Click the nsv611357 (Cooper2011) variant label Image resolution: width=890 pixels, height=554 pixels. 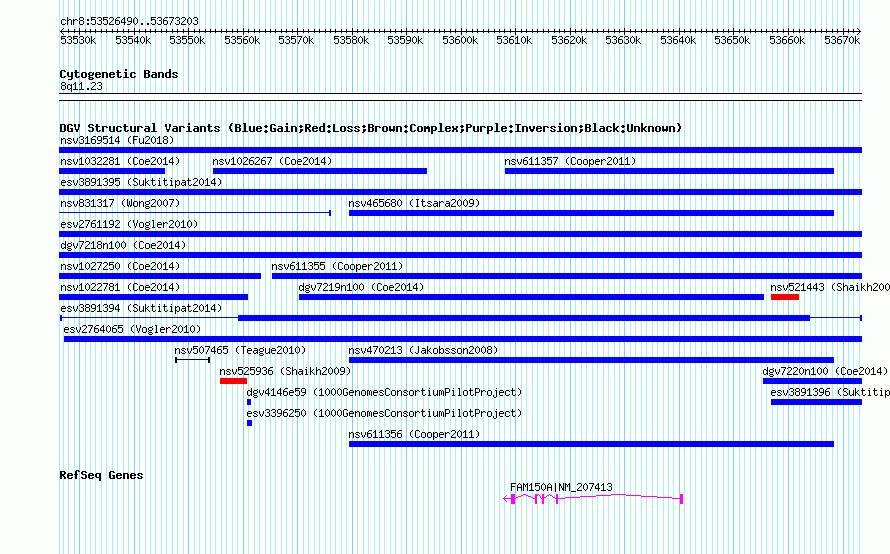tap(570, 161)
